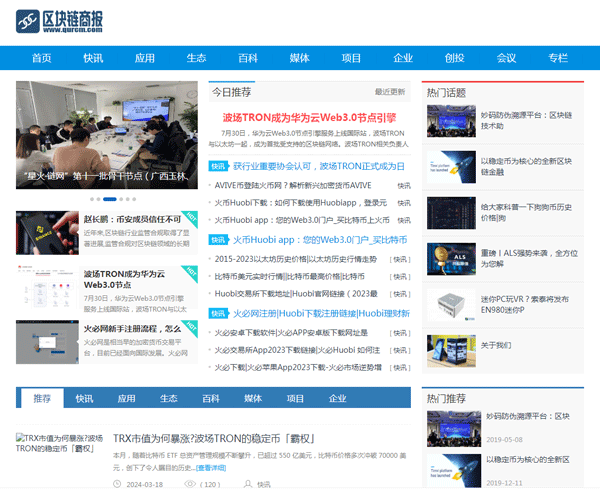600x490 pixels.
Task: Open 生态 in the top navigation bar
Action: click(x=196, y=58)
